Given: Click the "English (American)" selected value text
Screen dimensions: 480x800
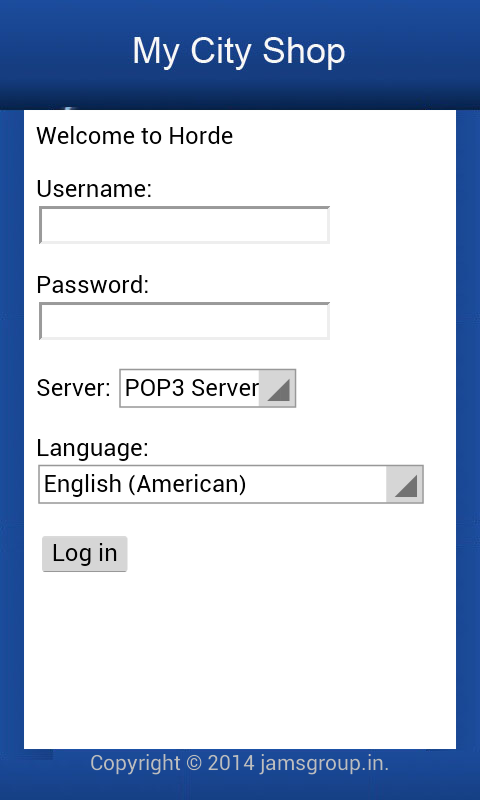Looking at the screenshot, I should (x=145, y=484).
